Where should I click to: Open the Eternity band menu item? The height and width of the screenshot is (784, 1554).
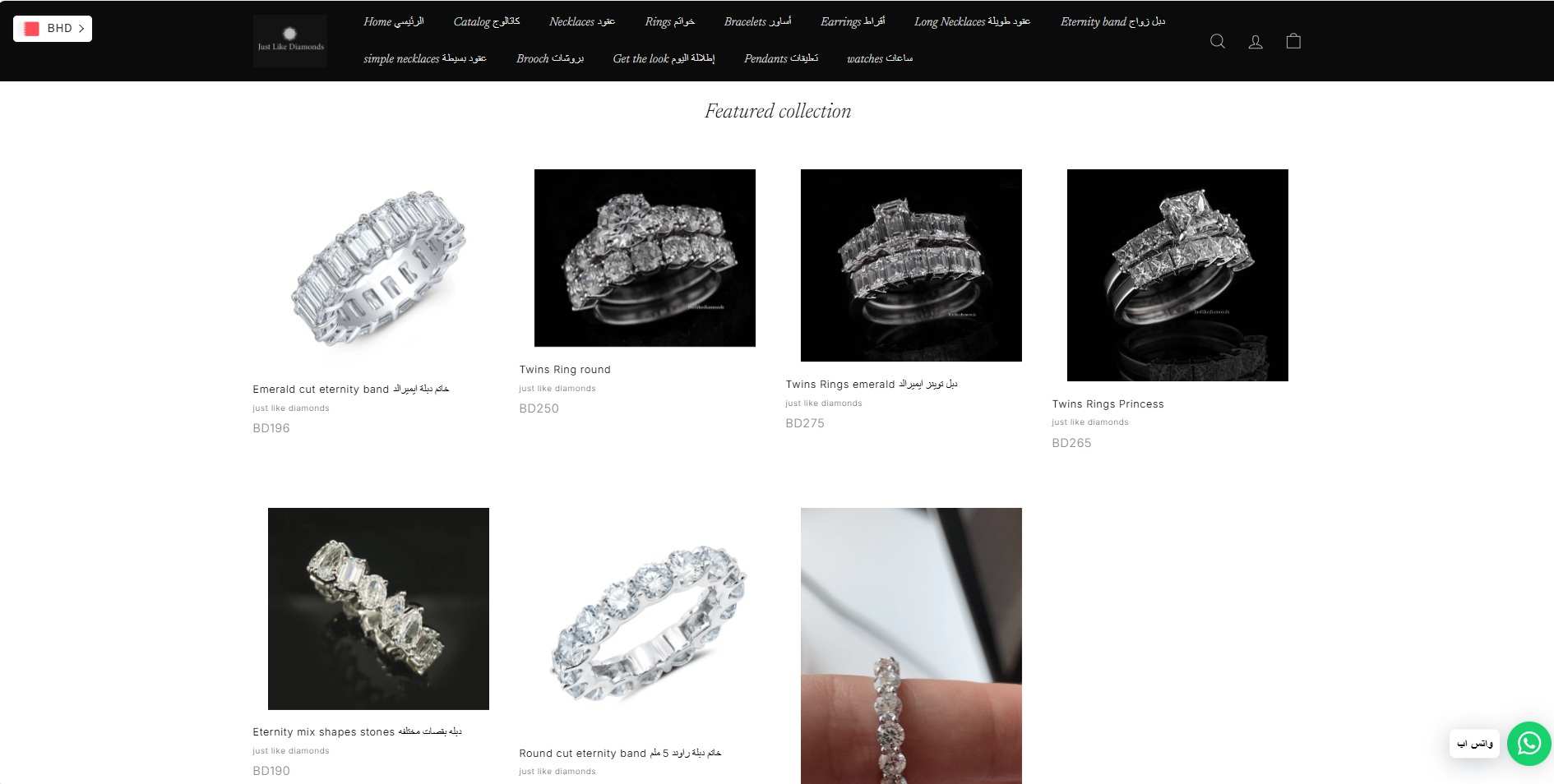coord(1112,21)
